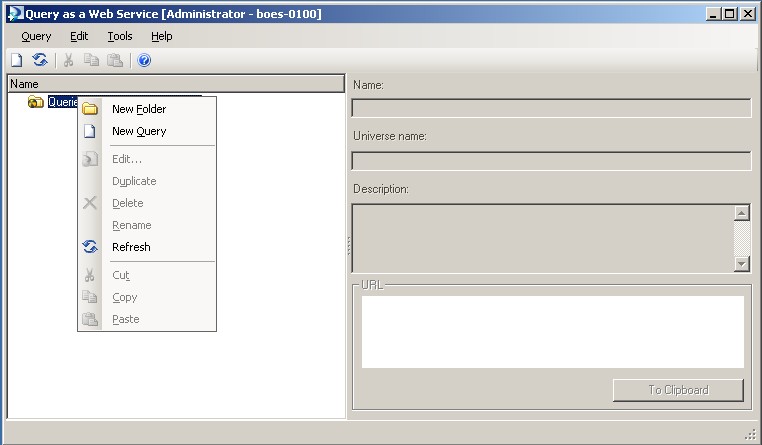Click Cut in the context menu
This screenshot has height=445, width=762.
click(x=147, y=275)
